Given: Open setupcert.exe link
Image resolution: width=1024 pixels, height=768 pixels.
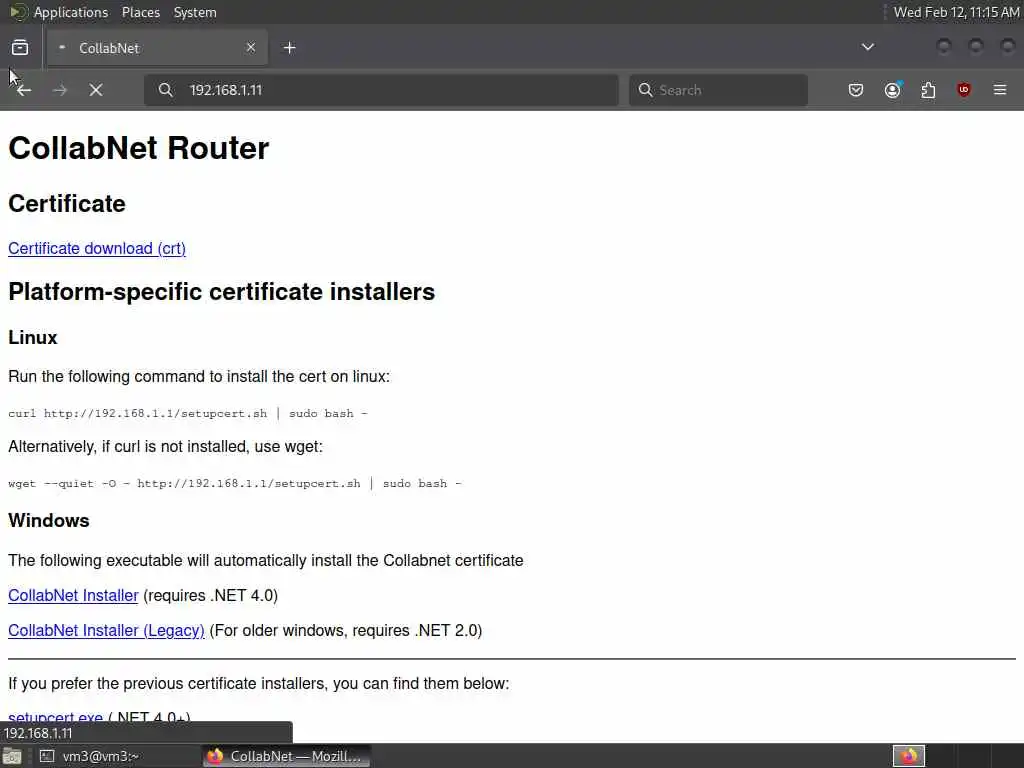Looking at the screenshot, I should click(56, 716).
